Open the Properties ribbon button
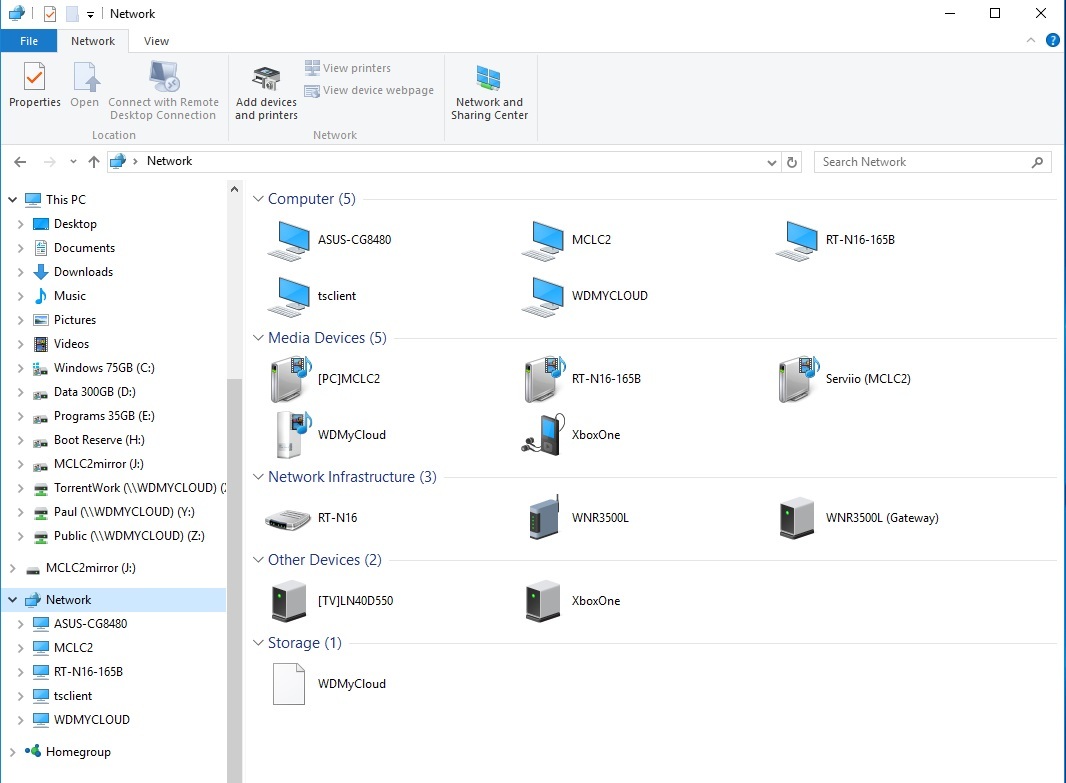The height and width of the screenshot is (783, 1066). coord(35,84)
